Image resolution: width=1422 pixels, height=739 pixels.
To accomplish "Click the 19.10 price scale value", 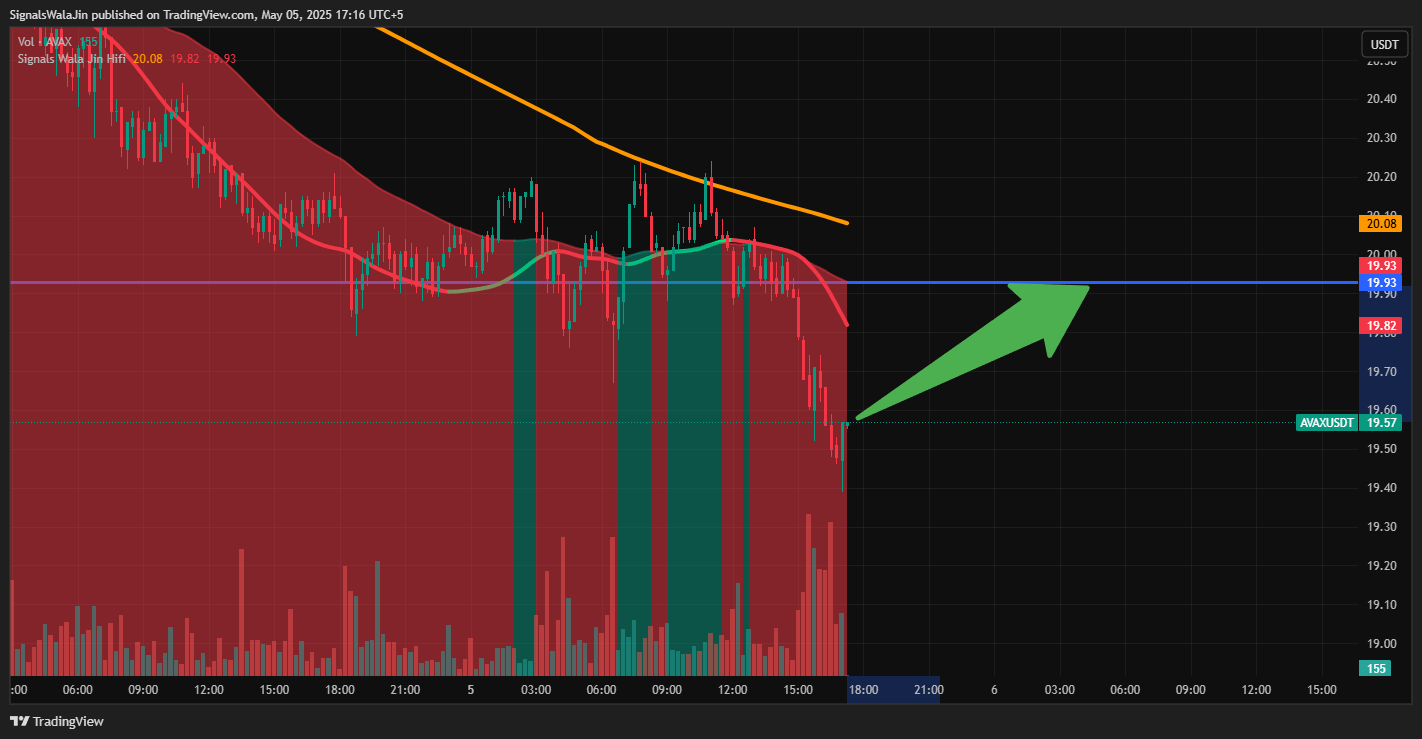I will point(1381,605).
